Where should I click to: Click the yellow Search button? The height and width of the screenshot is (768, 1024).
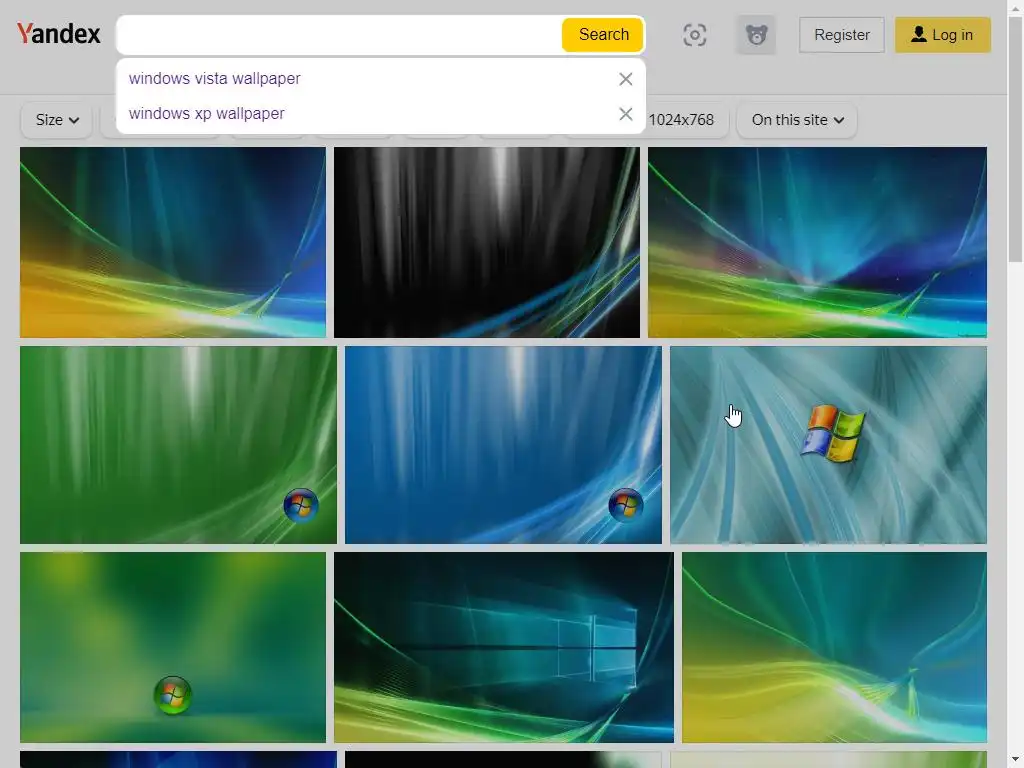point(603,35)
